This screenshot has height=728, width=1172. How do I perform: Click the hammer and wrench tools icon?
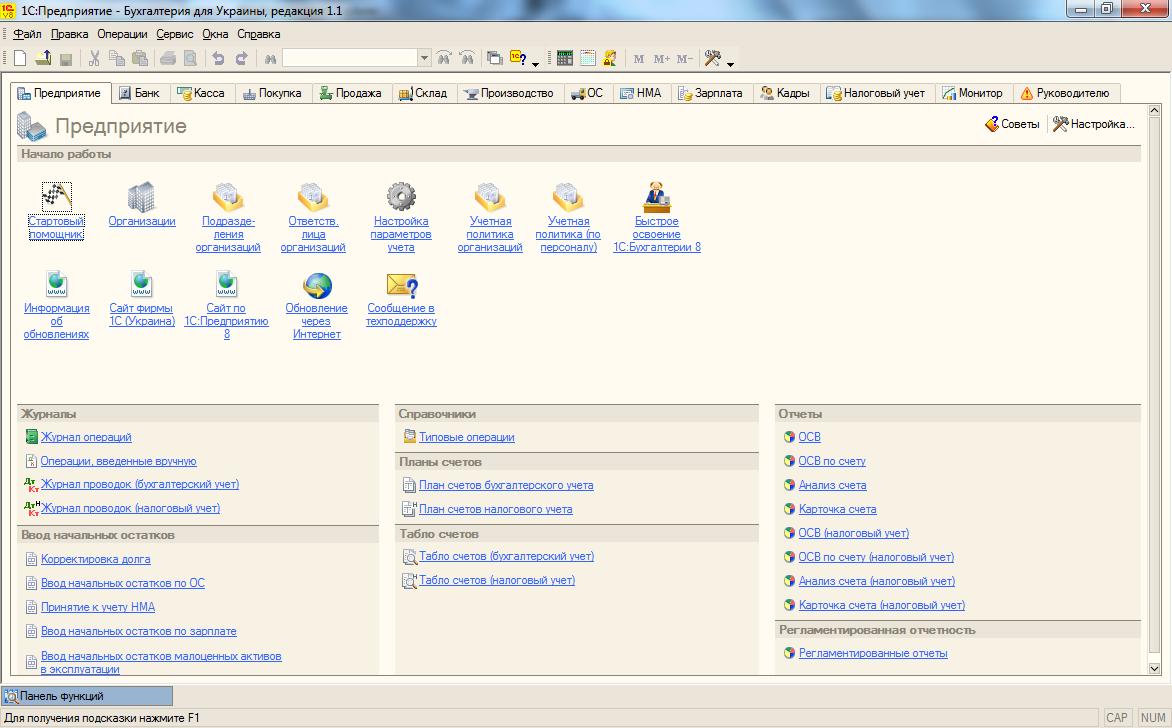tap(712, 58)
